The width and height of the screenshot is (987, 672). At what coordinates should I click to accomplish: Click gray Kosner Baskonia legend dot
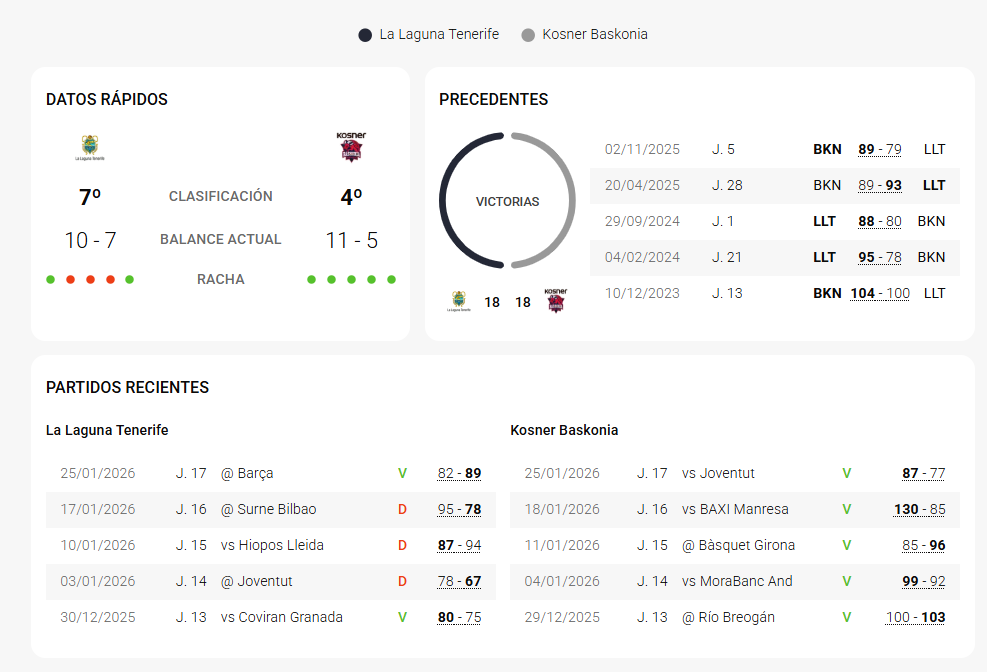point(528,35)
